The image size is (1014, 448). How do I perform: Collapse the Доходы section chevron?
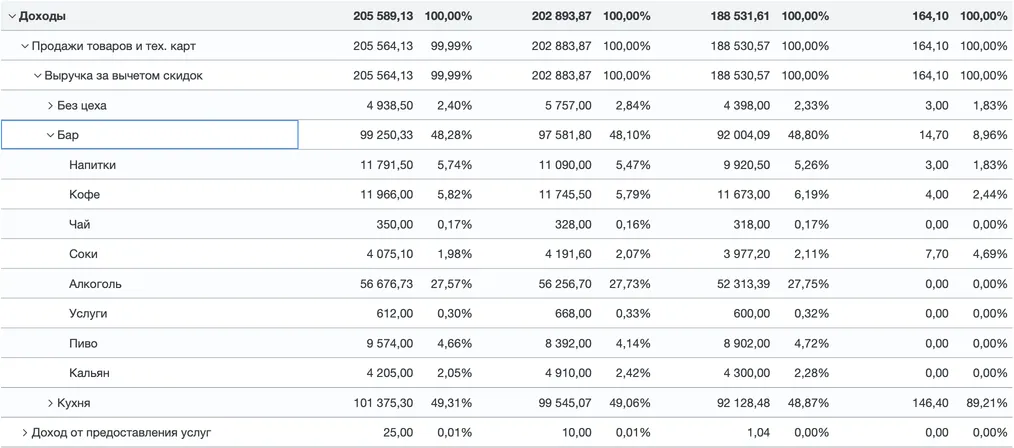(x=12, y=16)
